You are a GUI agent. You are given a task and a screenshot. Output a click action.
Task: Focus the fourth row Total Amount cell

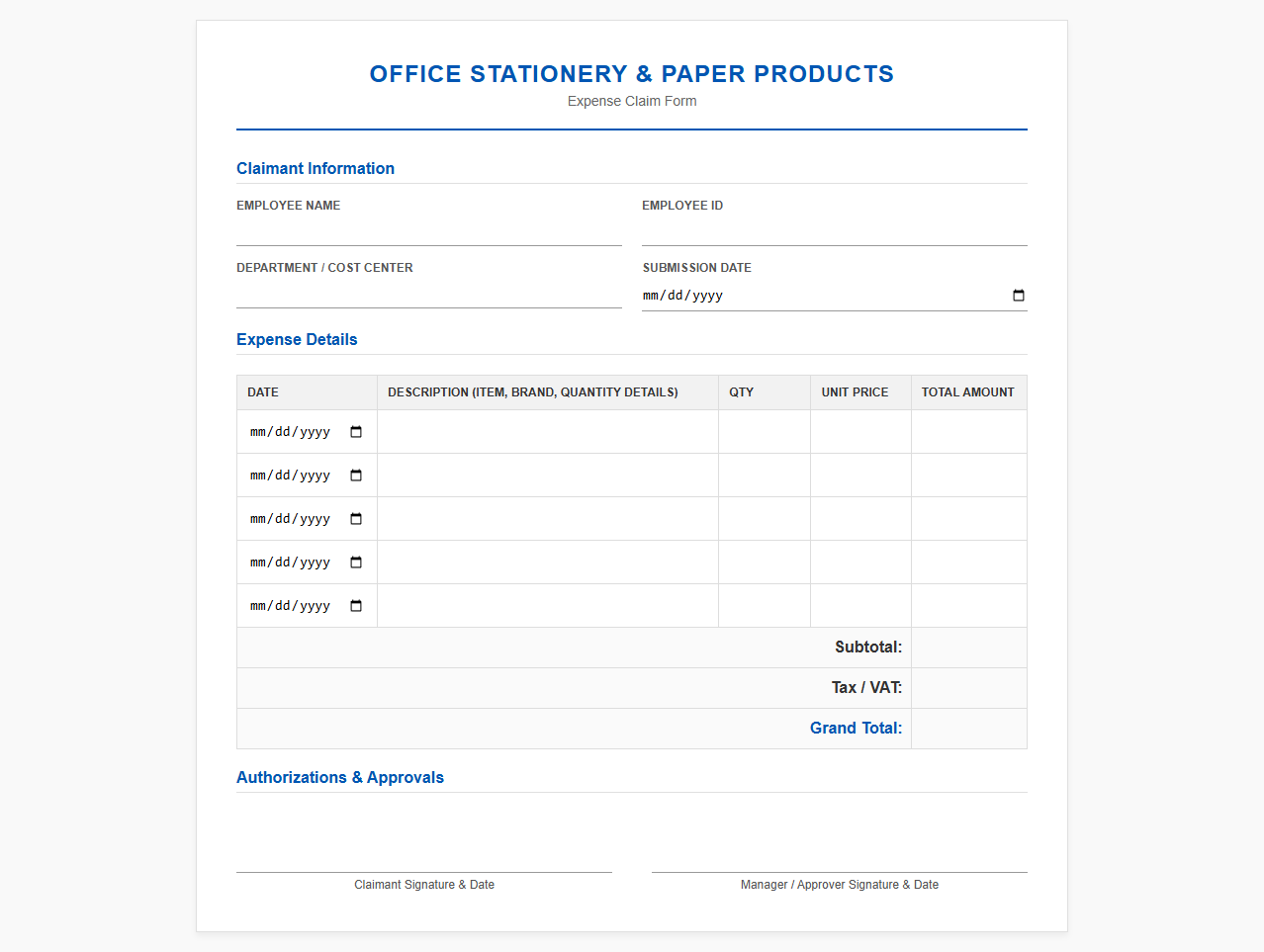[x=969, y=563]
